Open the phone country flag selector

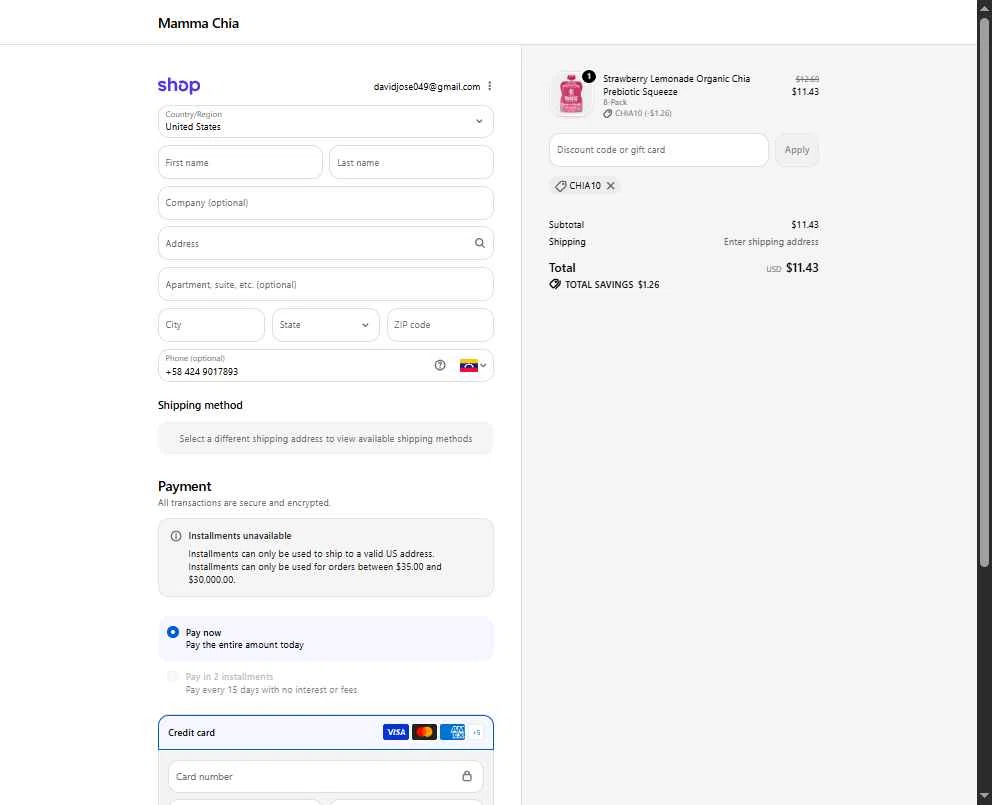point(473,365)
